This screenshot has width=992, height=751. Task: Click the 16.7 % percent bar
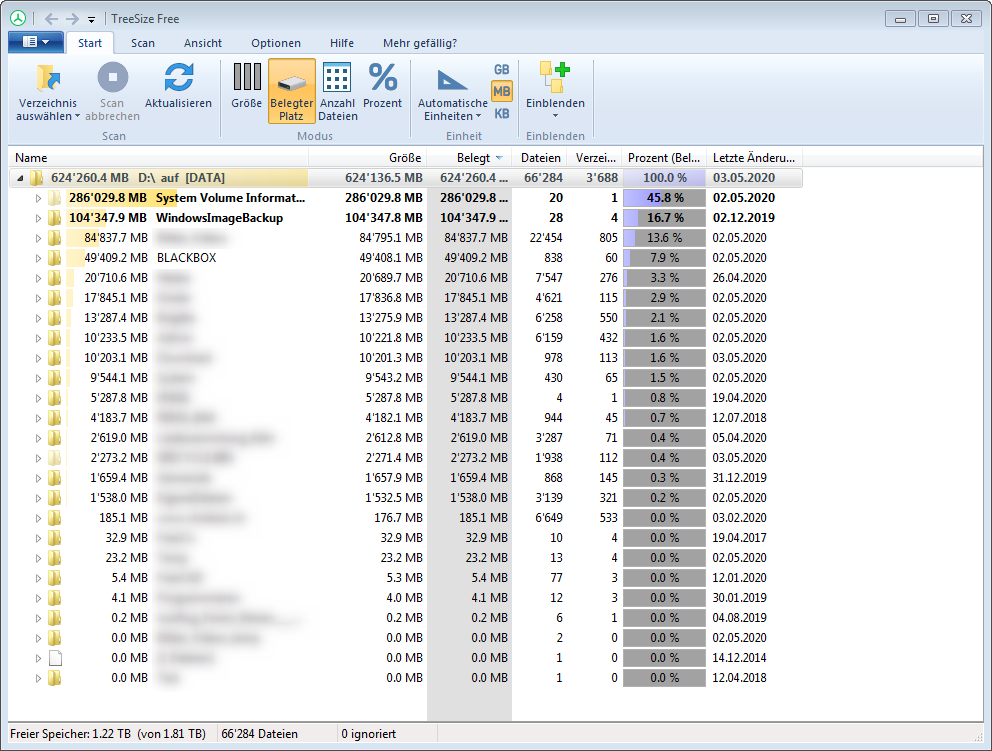[x=664, y=218]
